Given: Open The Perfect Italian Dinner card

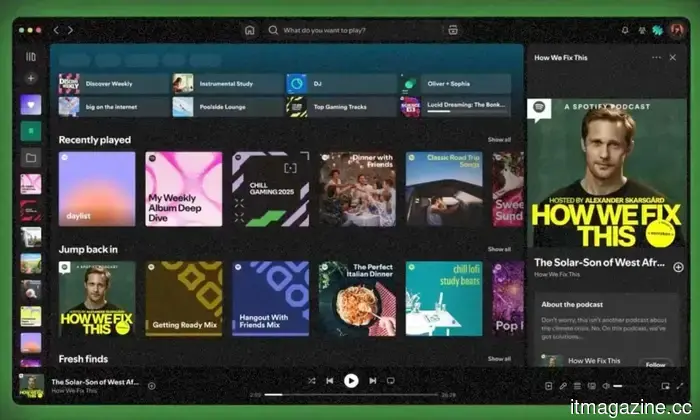Looking at the screenshot, I should pos(357,299).
